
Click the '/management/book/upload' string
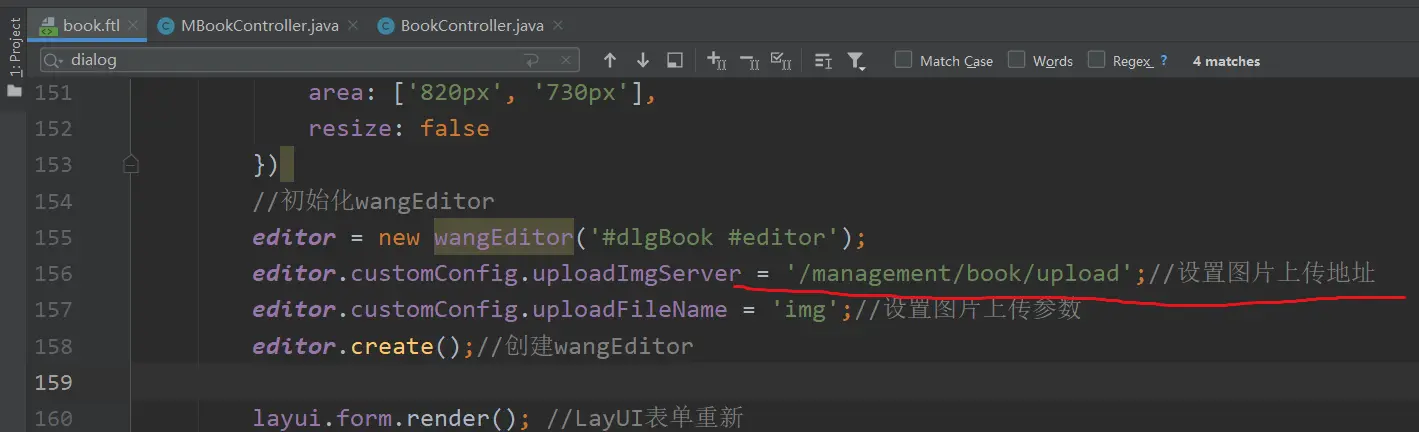pyautogui.click(x=959, y=273)
